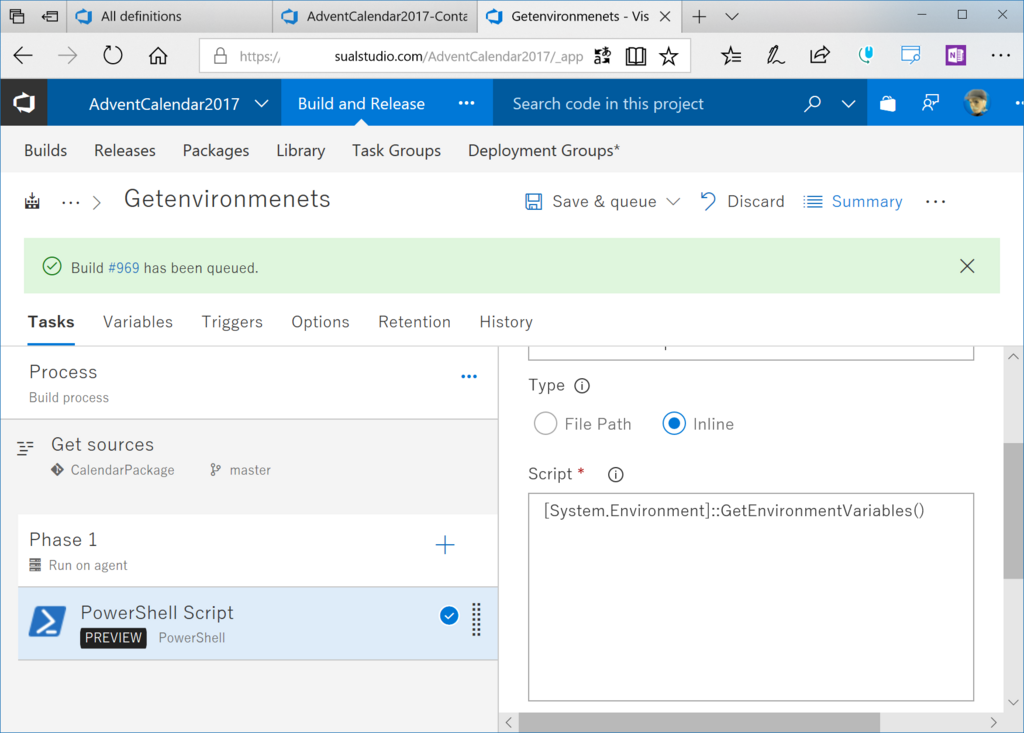Click the shopping bag marketplace icon
Image resolution: width=1024 pixels, height=733 pixels.
[888, 103]
